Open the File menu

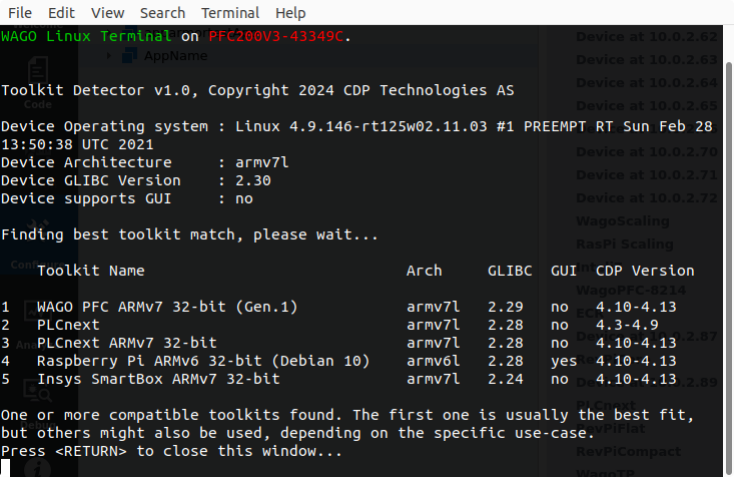click(x=20, y=13)
